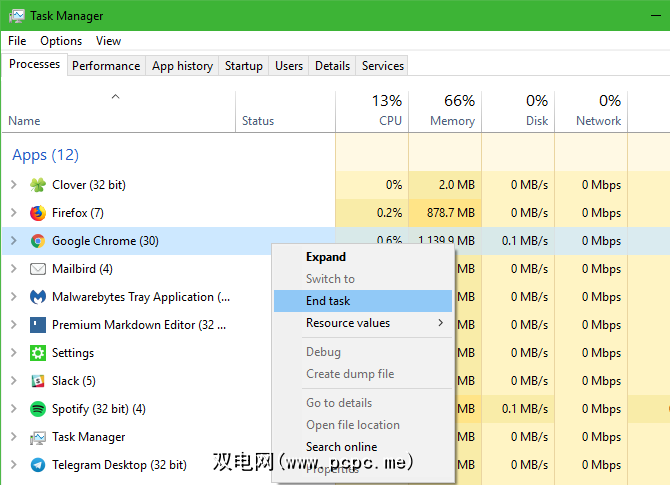Choose End task in the context menu
Viewport: 670px width, 485px height.
pos(363,301)
